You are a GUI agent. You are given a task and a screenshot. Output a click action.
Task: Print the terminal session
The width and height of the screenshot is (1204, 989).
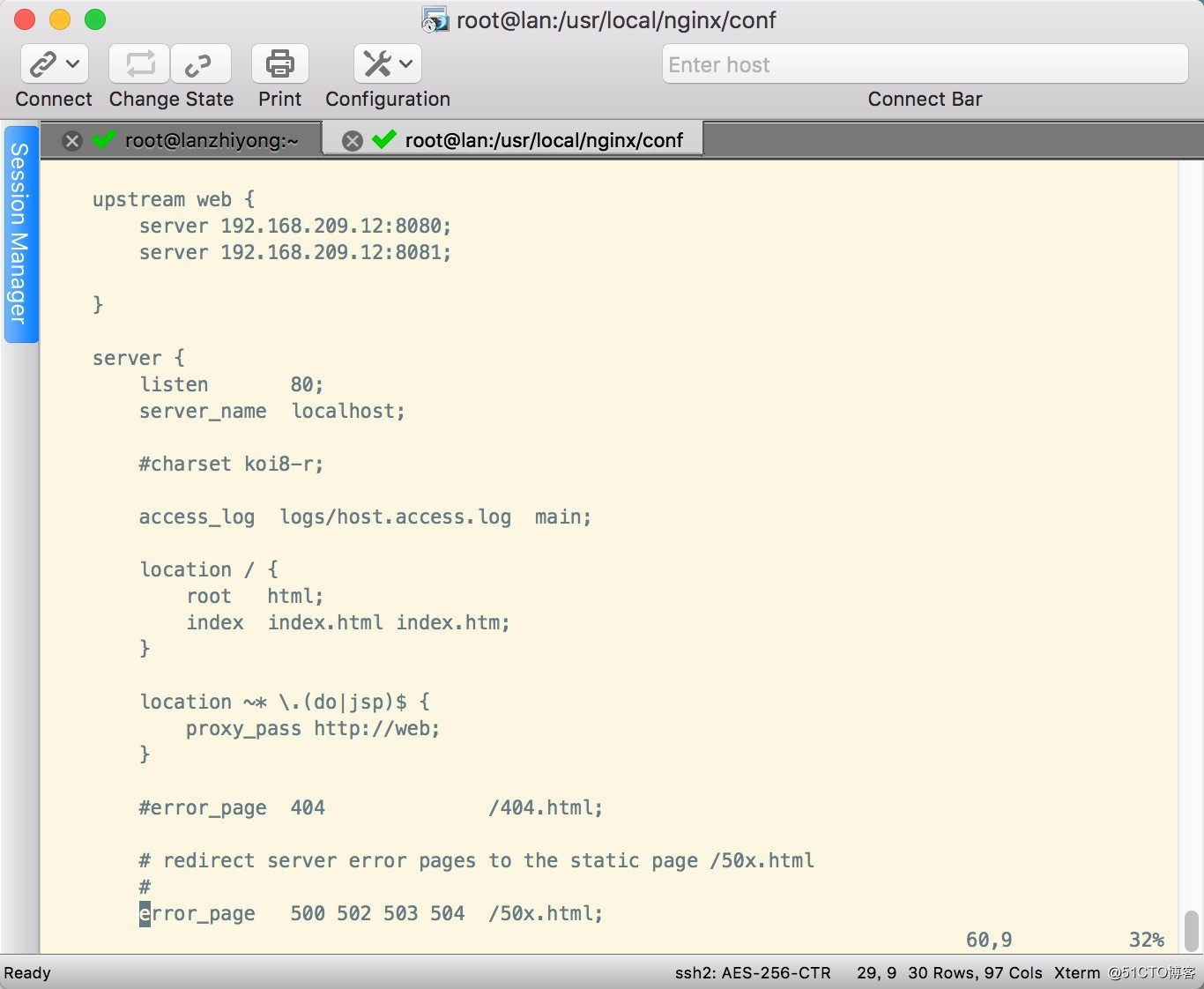click(279, 63)
